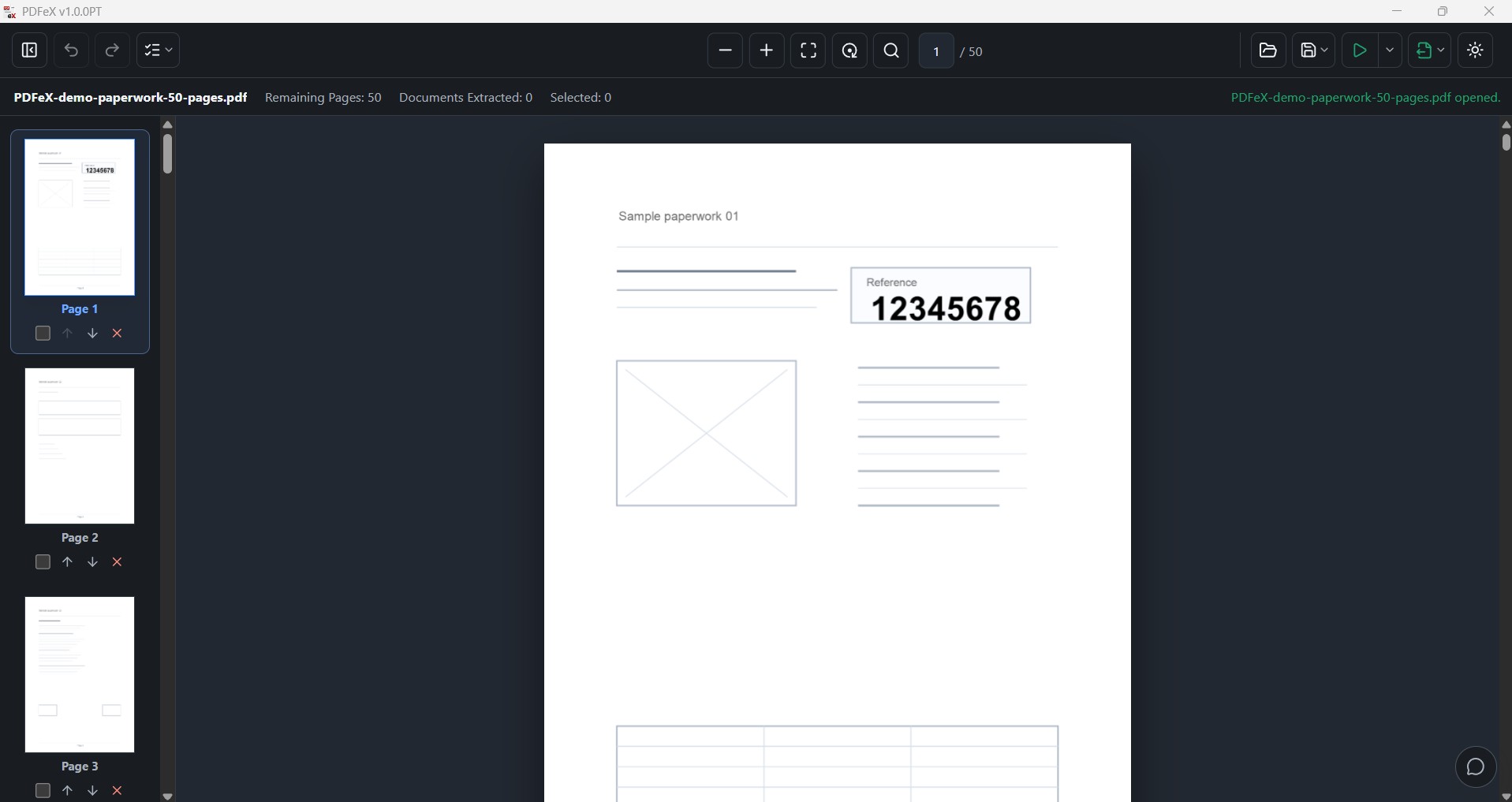Click Documents Extracted: 0 status
The width and height of the screenshot is (1512, 802).
tap(465, 98)
